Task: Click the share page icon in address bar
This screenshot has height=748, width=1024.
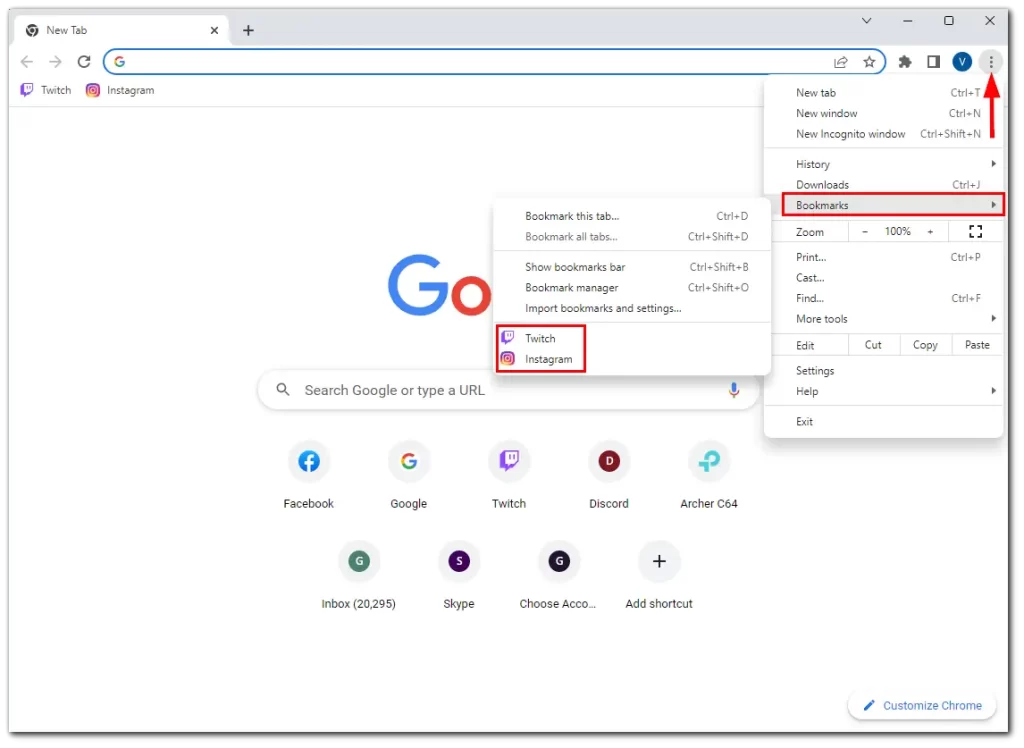Action: click(840, 62)
